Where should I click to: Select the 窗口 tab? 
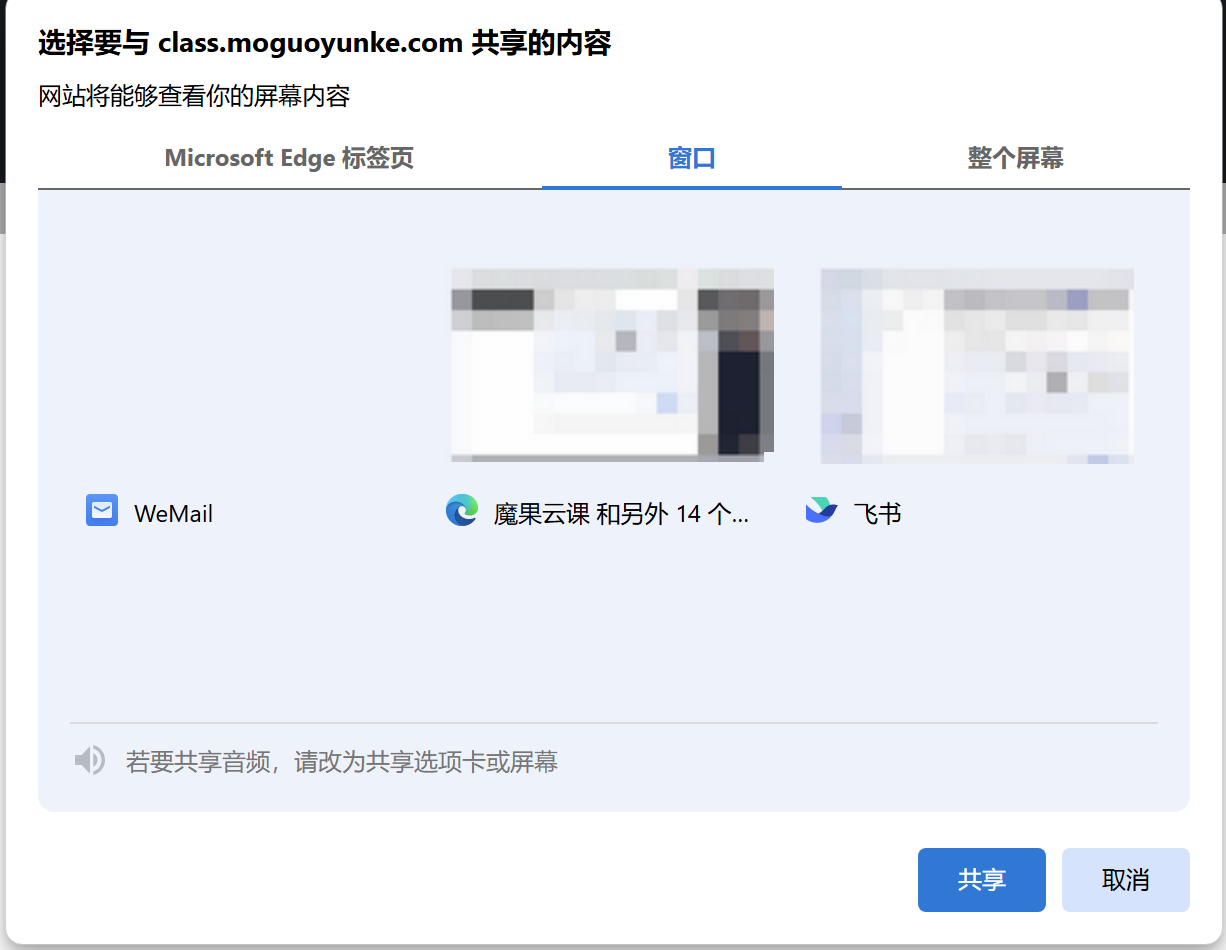pos(692,158)
